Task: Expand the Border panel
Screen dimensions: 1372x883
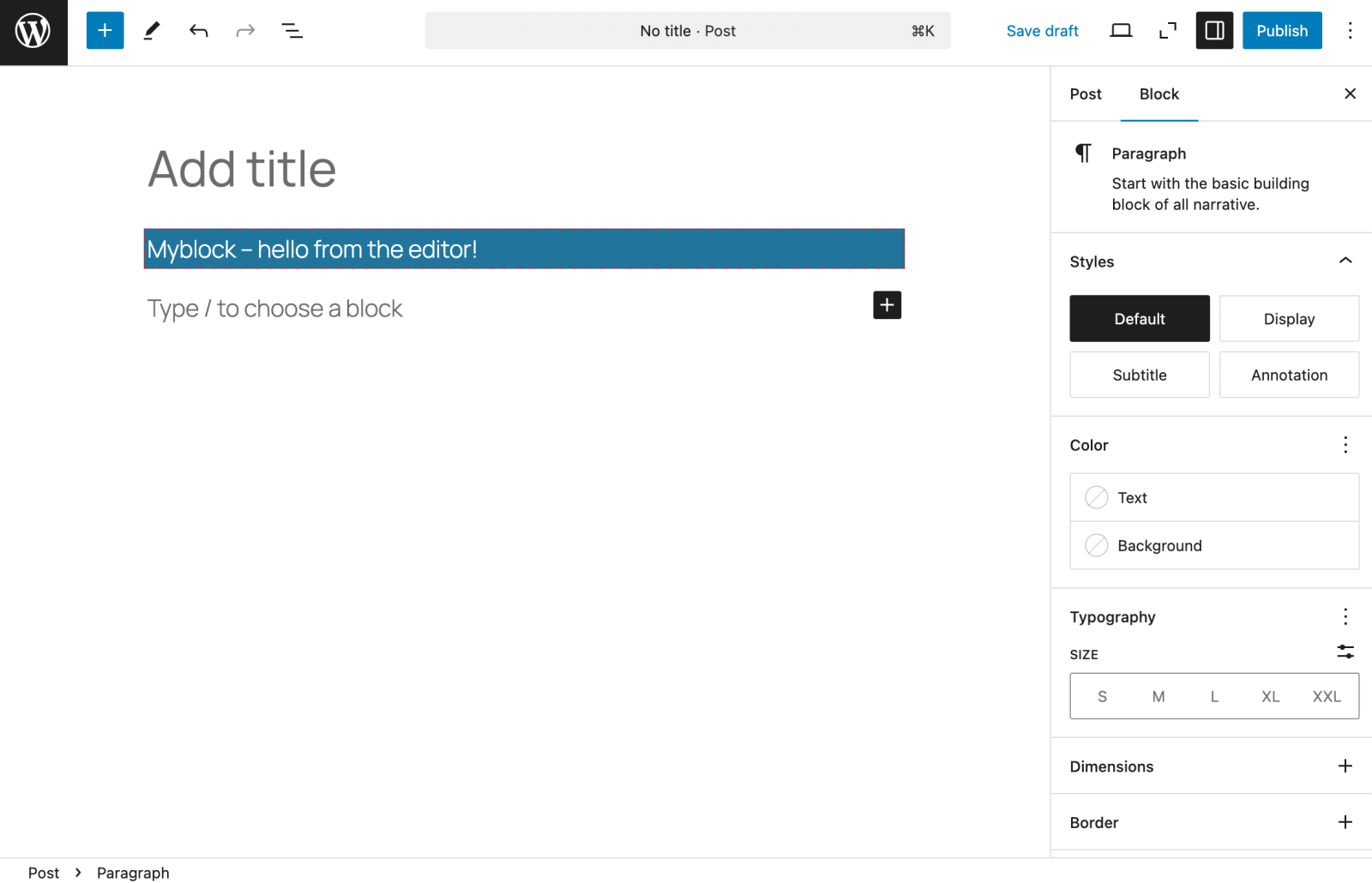Action: point(1214,822)
